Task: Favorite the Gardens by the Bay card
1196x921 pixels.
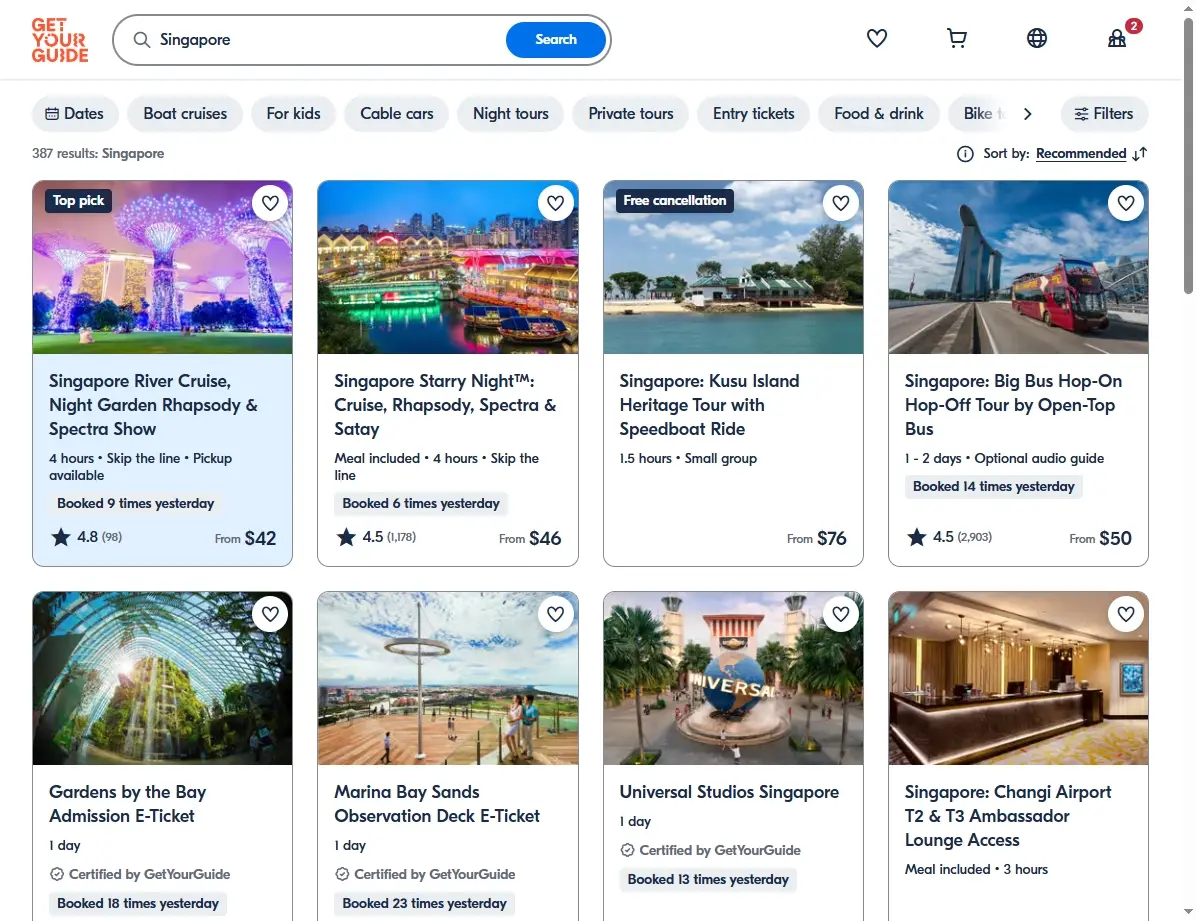Action: (270, 613)
